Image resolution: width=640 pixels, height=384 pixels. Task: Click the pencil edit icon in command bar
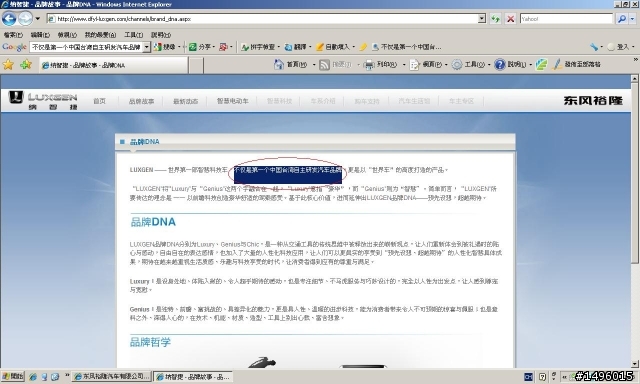(x=557, y=64)
